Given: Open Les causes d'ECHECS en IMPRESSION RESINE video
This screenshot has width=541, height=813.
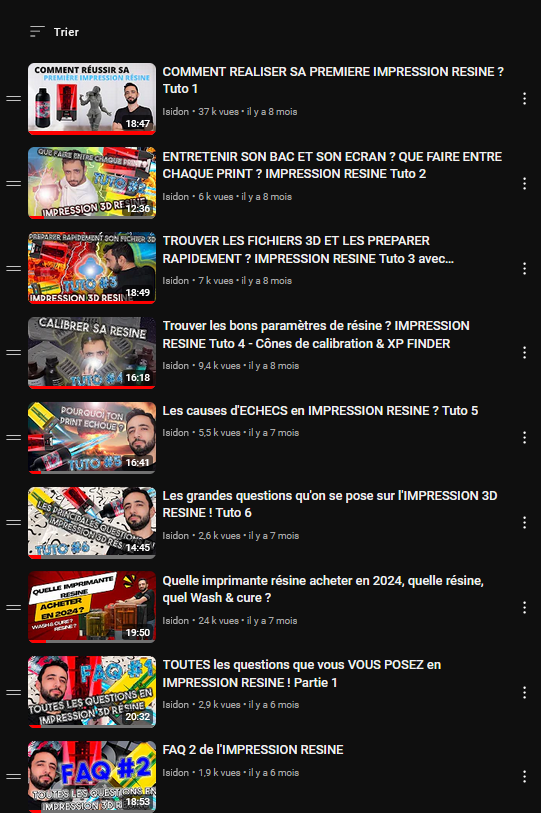Looking at the screenshot, I should [320, 411].
